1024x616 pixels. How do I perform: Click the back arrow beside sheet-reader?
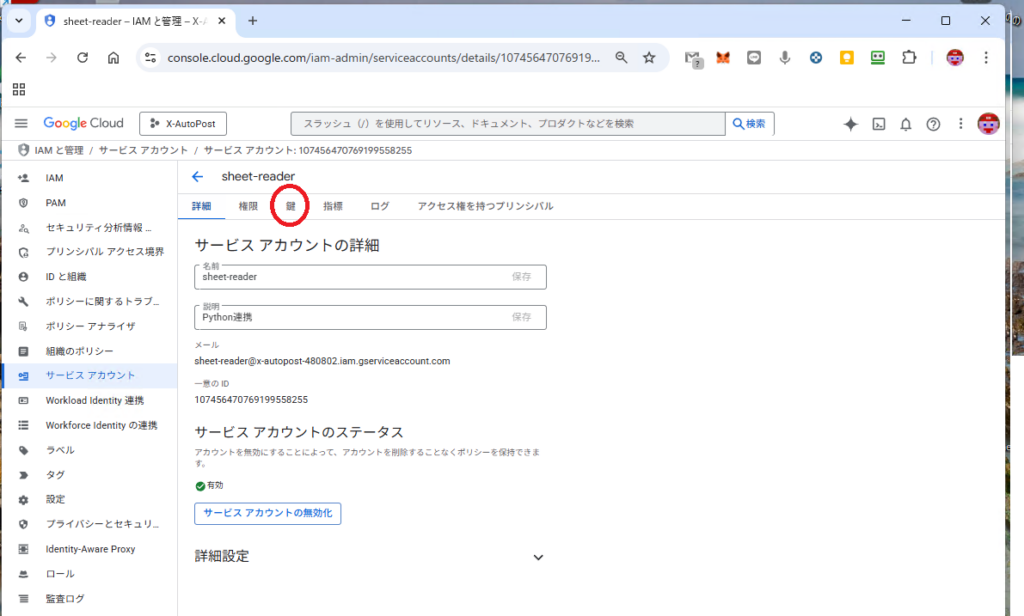tap(197, 177)
